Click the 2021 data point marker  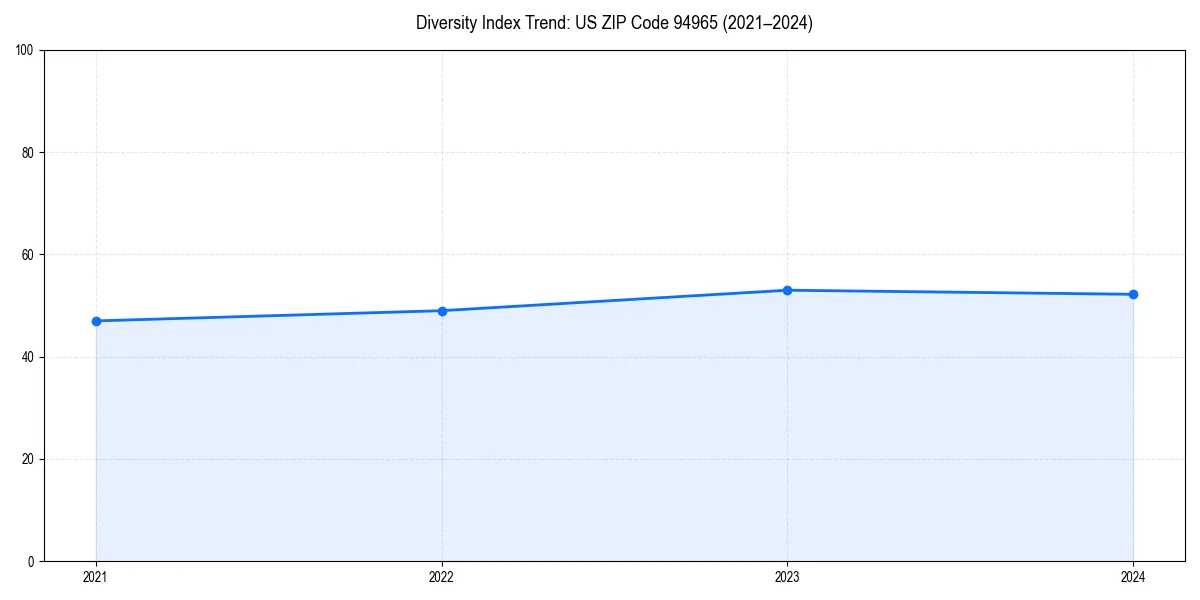tap(95, 320)
